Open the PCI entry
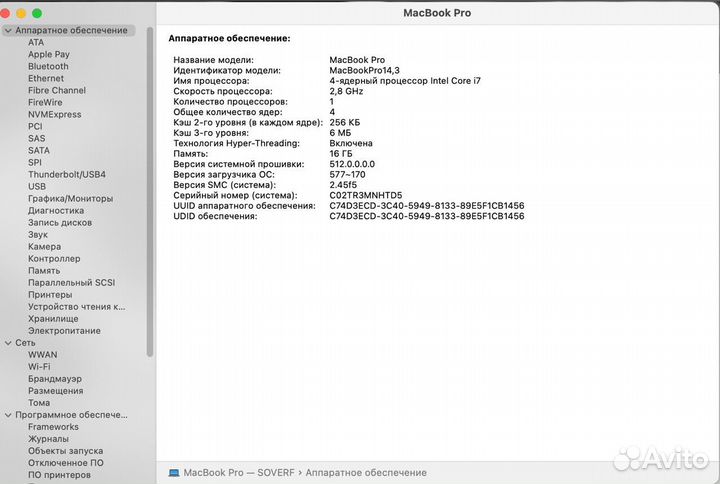 (x=35, y=126)
